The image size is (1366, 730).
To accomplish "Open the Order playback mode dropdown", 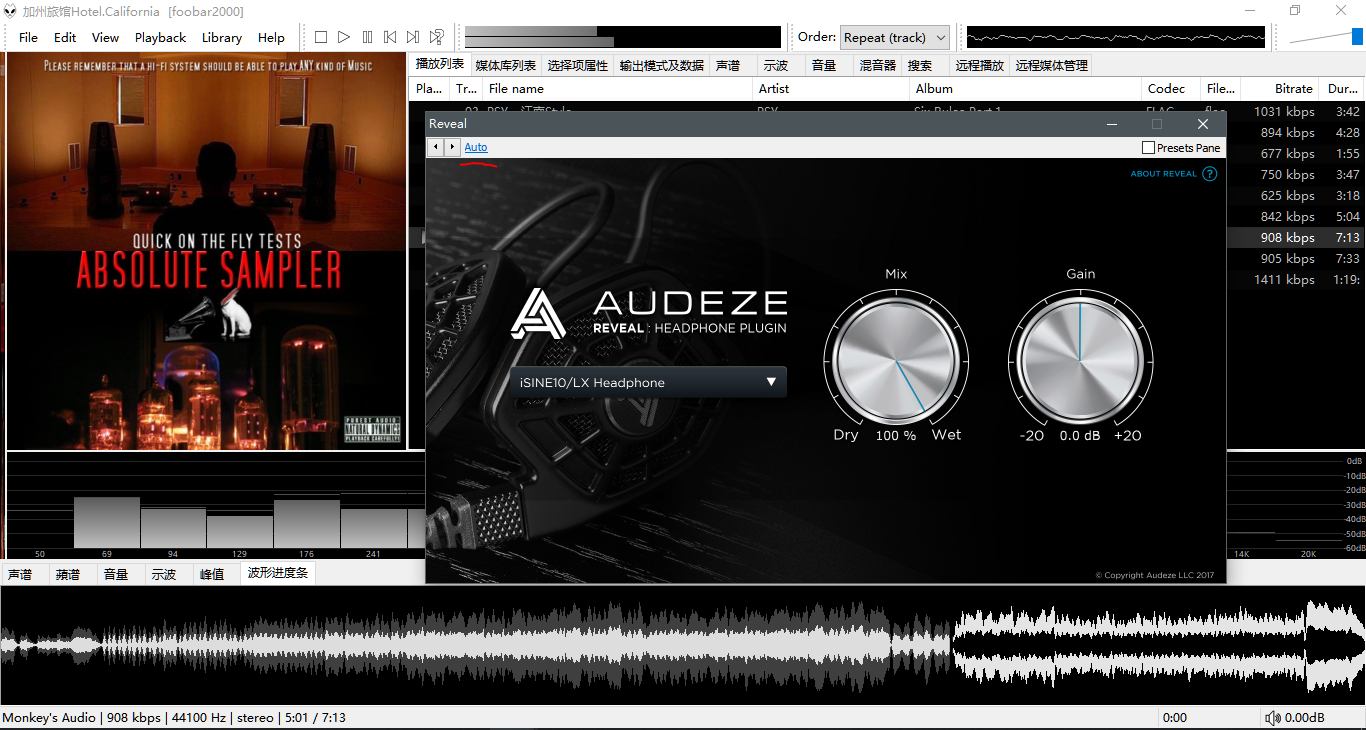I will coord(894,37).
